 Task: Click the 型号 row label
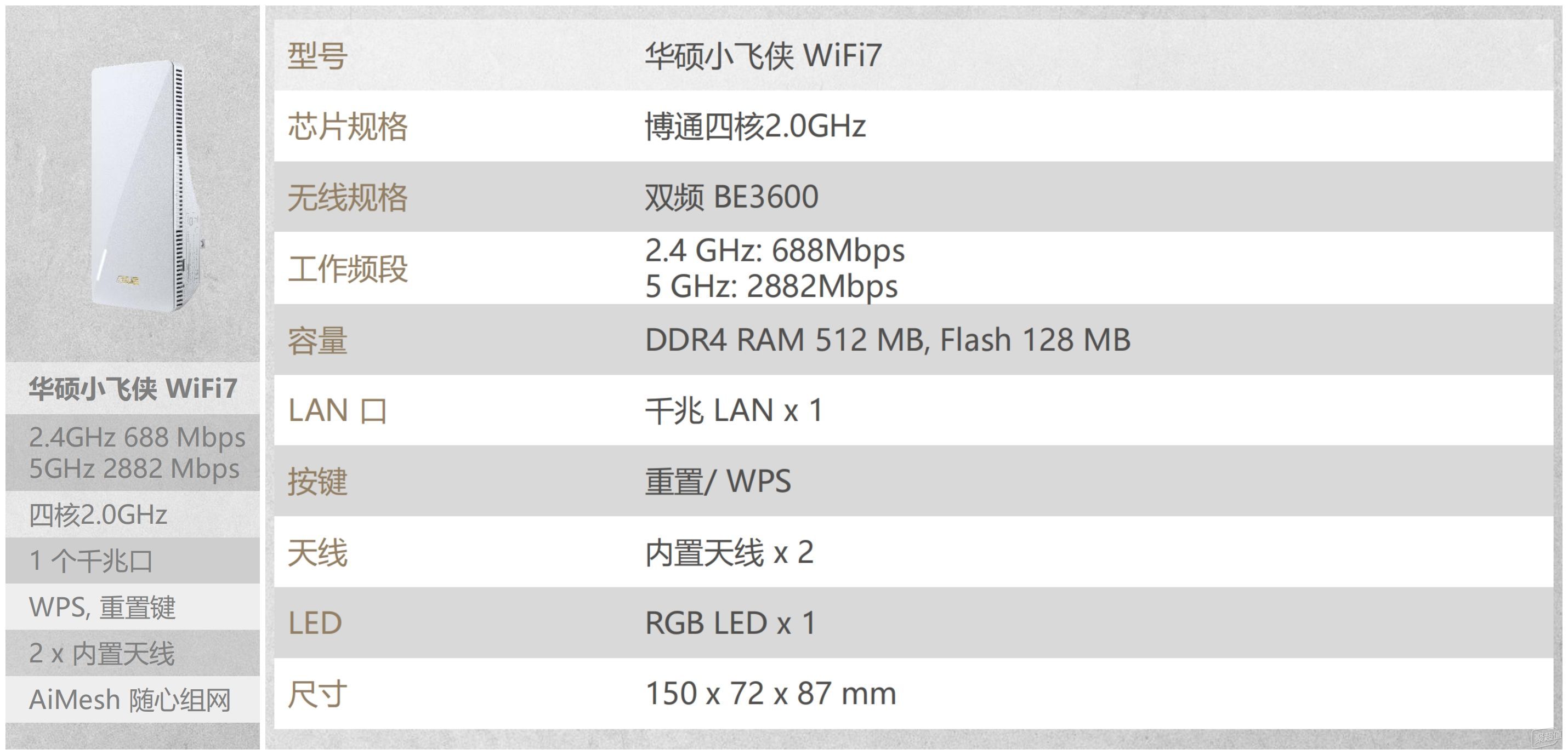tap(317, 56)
